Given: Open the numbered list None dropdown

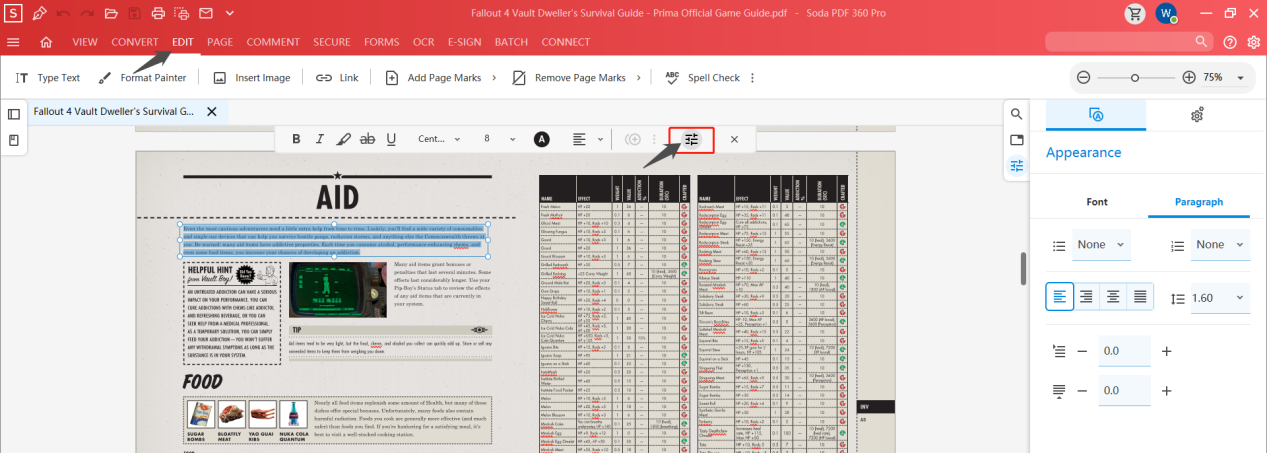Looking at the screenshot, I should (1221, 244).
